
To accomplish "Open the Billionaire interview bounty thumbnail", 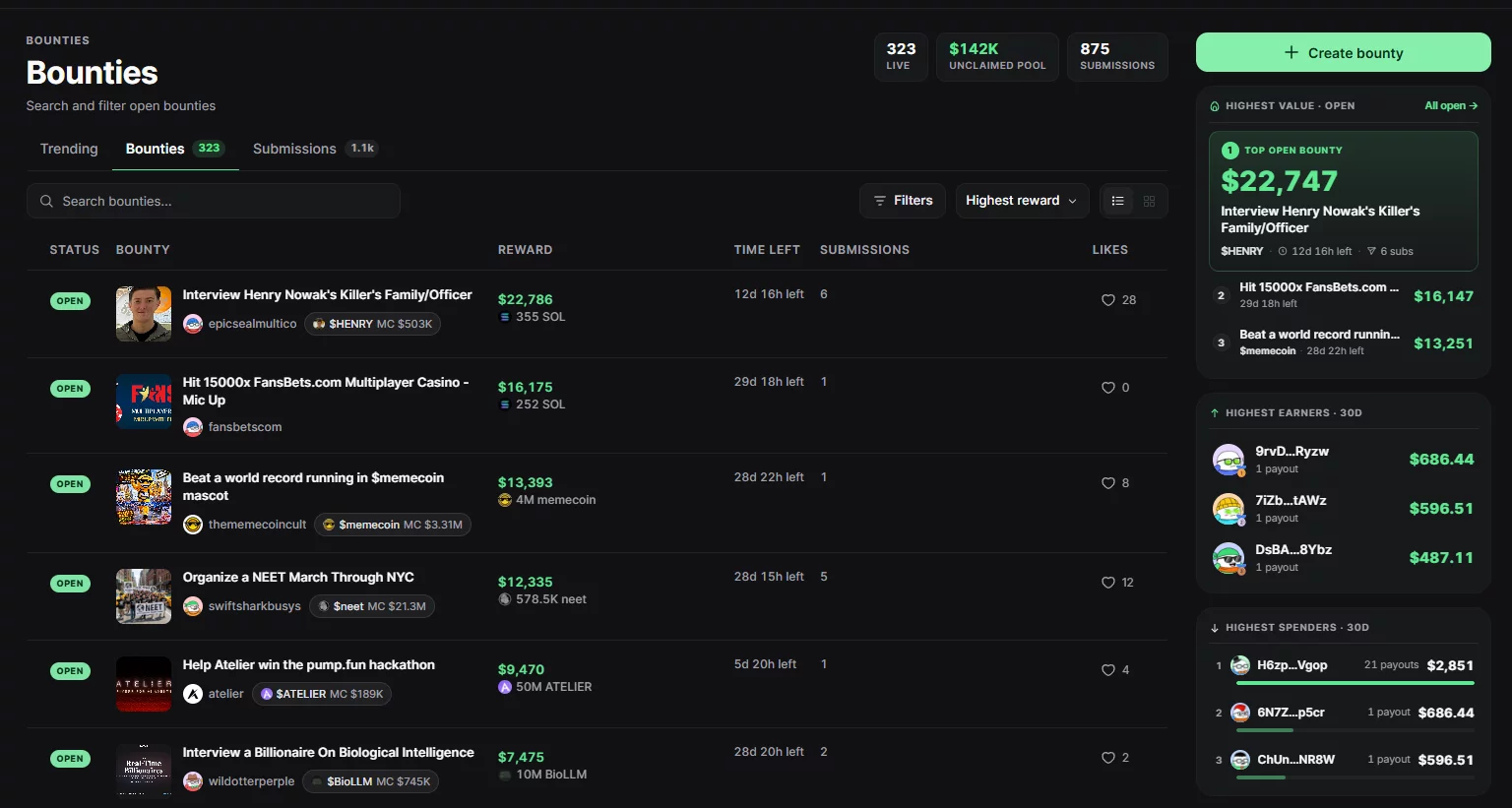I will click(144, 771).
